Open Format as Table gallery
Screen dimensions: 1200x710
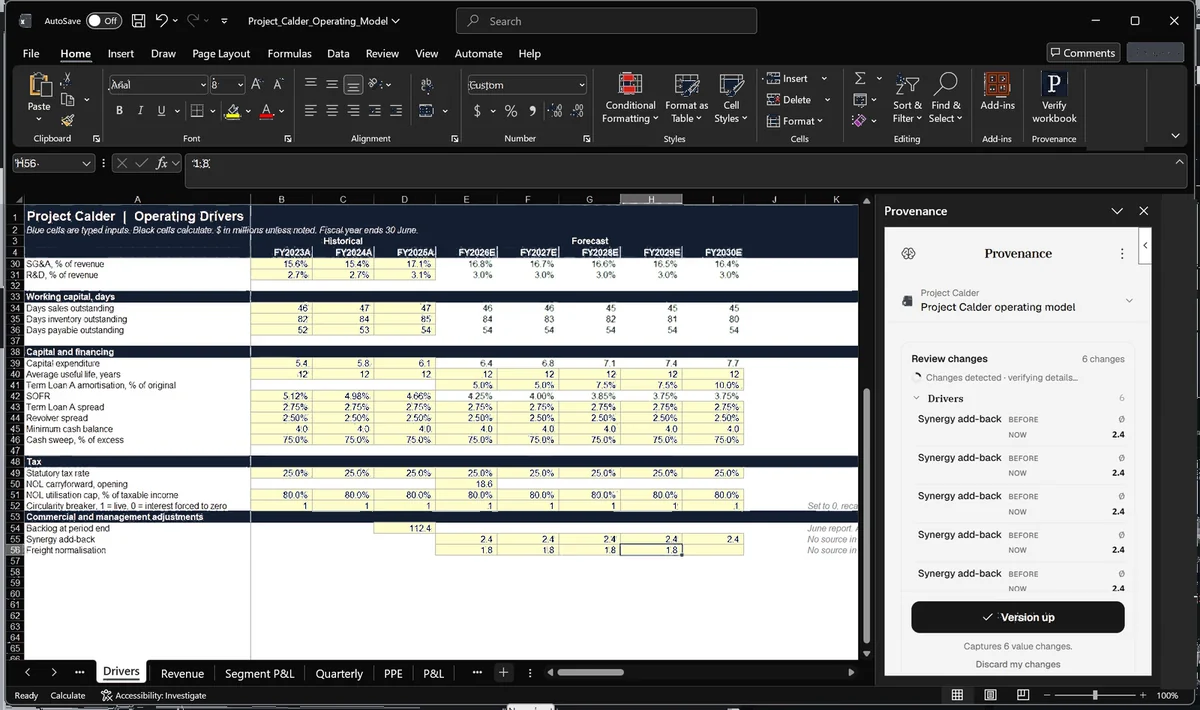click(686, 98)
